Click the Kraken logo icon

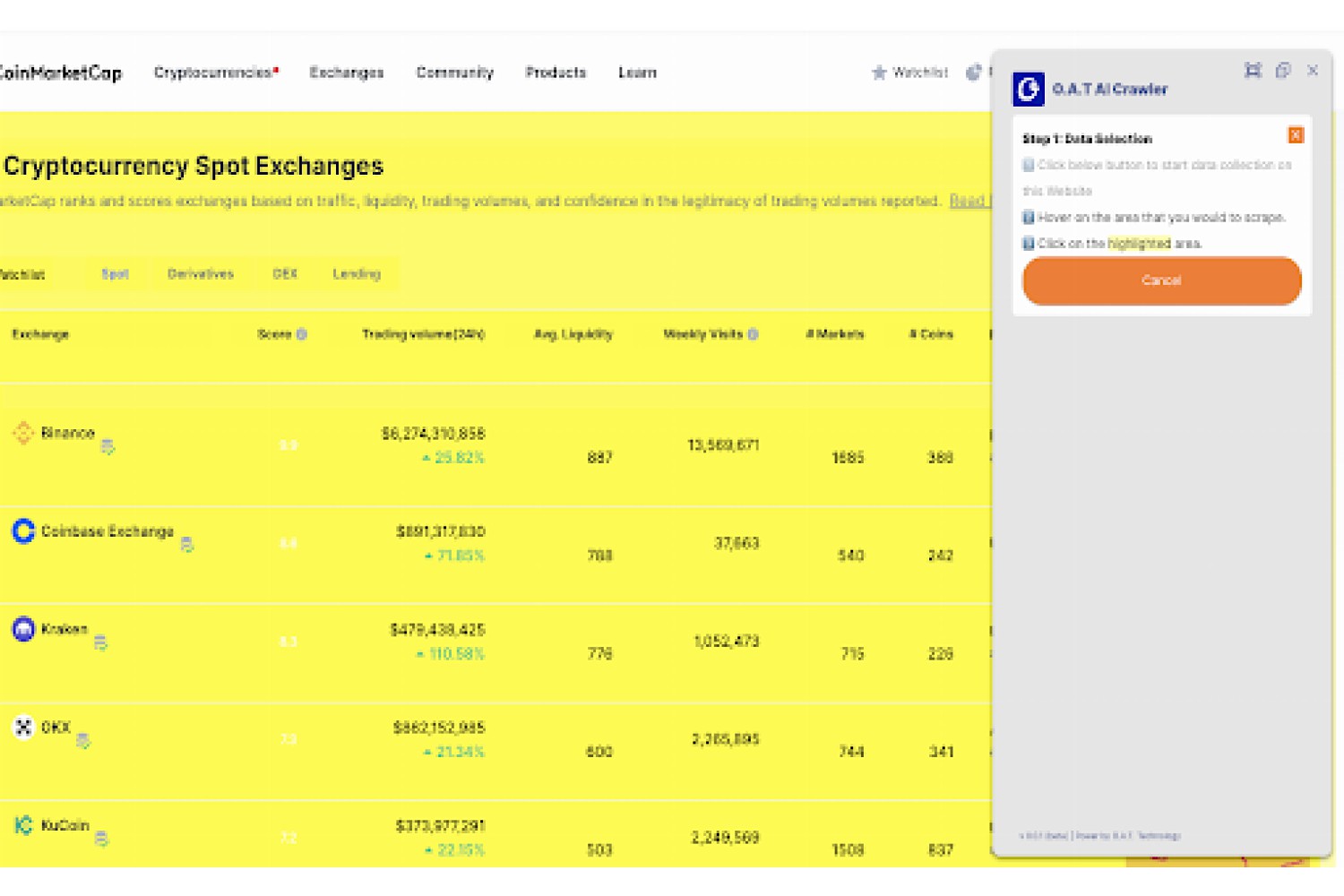pos(23,629)
